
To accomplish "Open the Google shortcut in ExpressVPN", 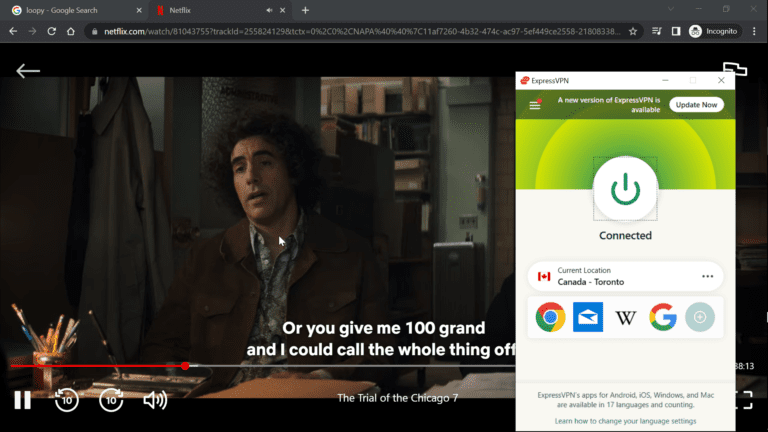I will (x=662, y=318).
